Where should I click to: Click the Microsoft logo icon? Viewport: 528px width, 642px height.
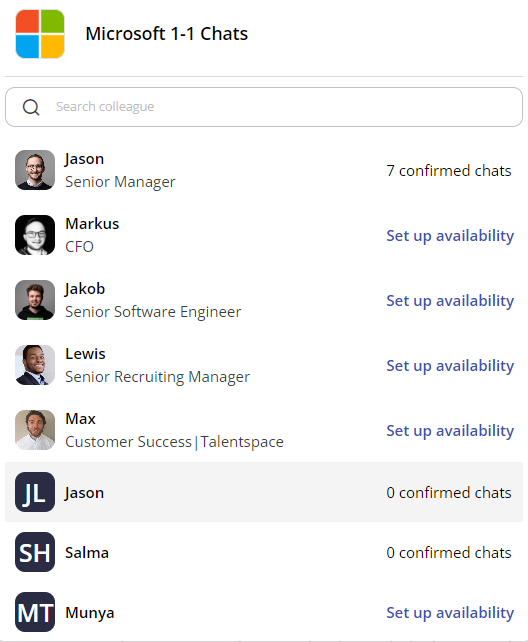(x=40, y=34)
